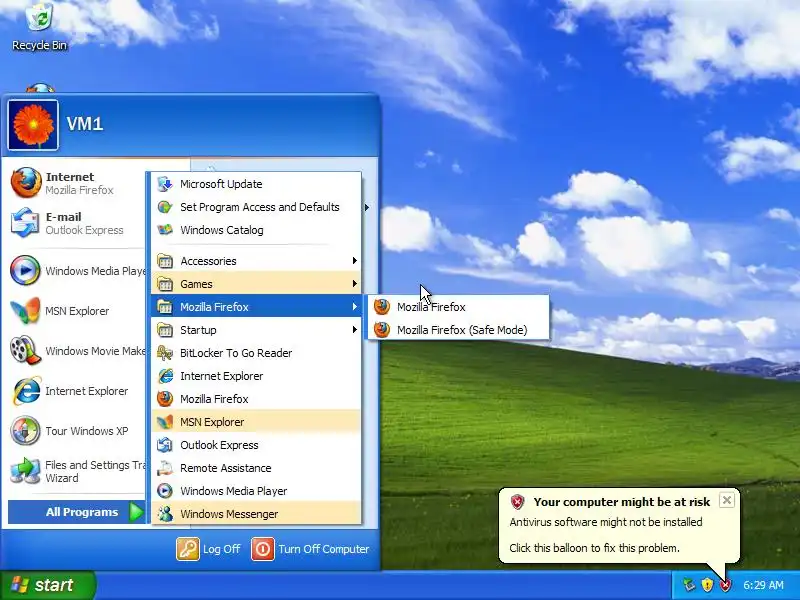The image size is (800, 600).
Task: Click the yellow shield updates tray icon
Action: point(707,585)
